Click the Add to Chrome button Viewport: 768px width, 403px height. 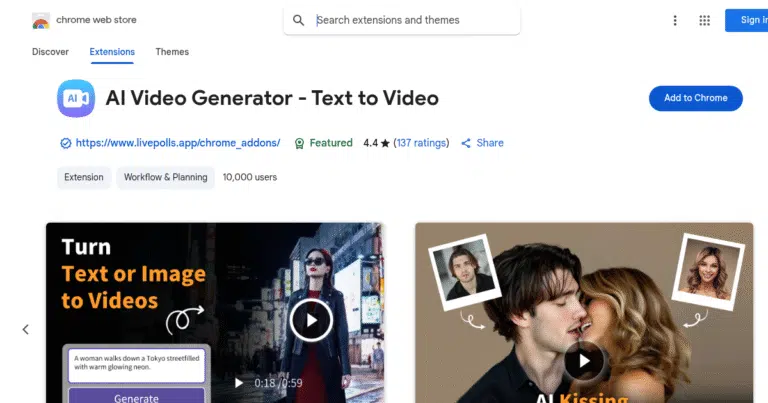pyautogui.click(x=695, y=97)
